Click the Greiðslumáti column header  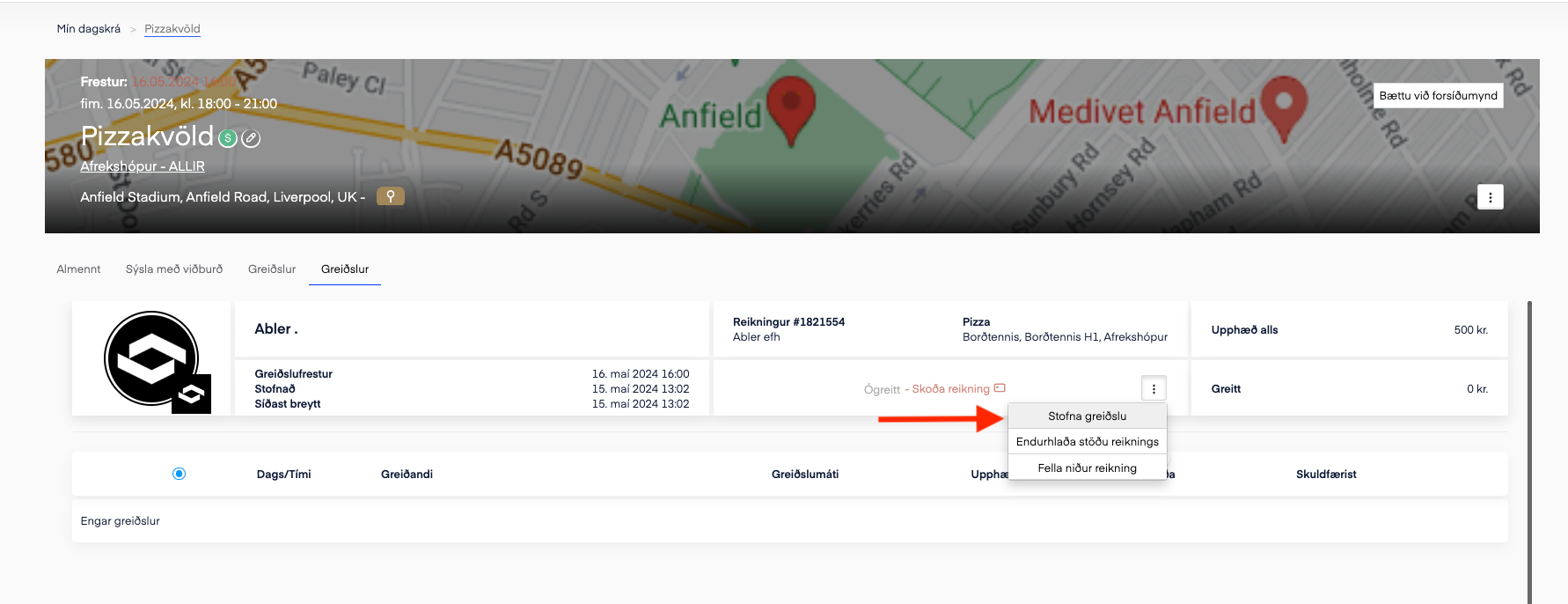click(x=805, y=474)
